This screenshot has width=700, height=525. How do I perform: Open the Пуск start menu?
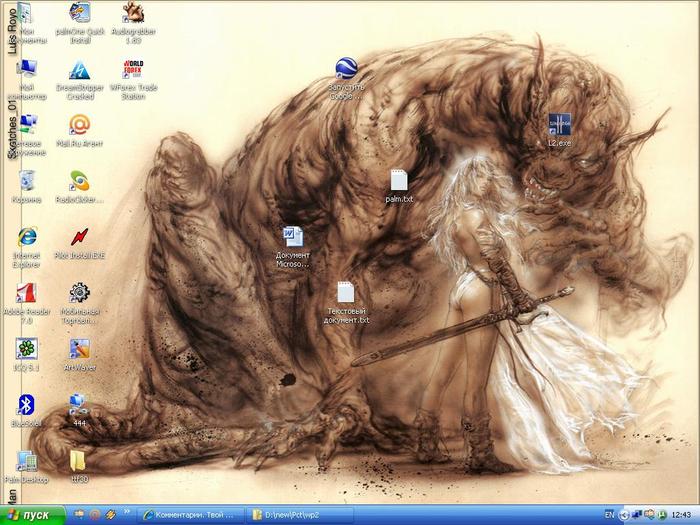[32, 515]
